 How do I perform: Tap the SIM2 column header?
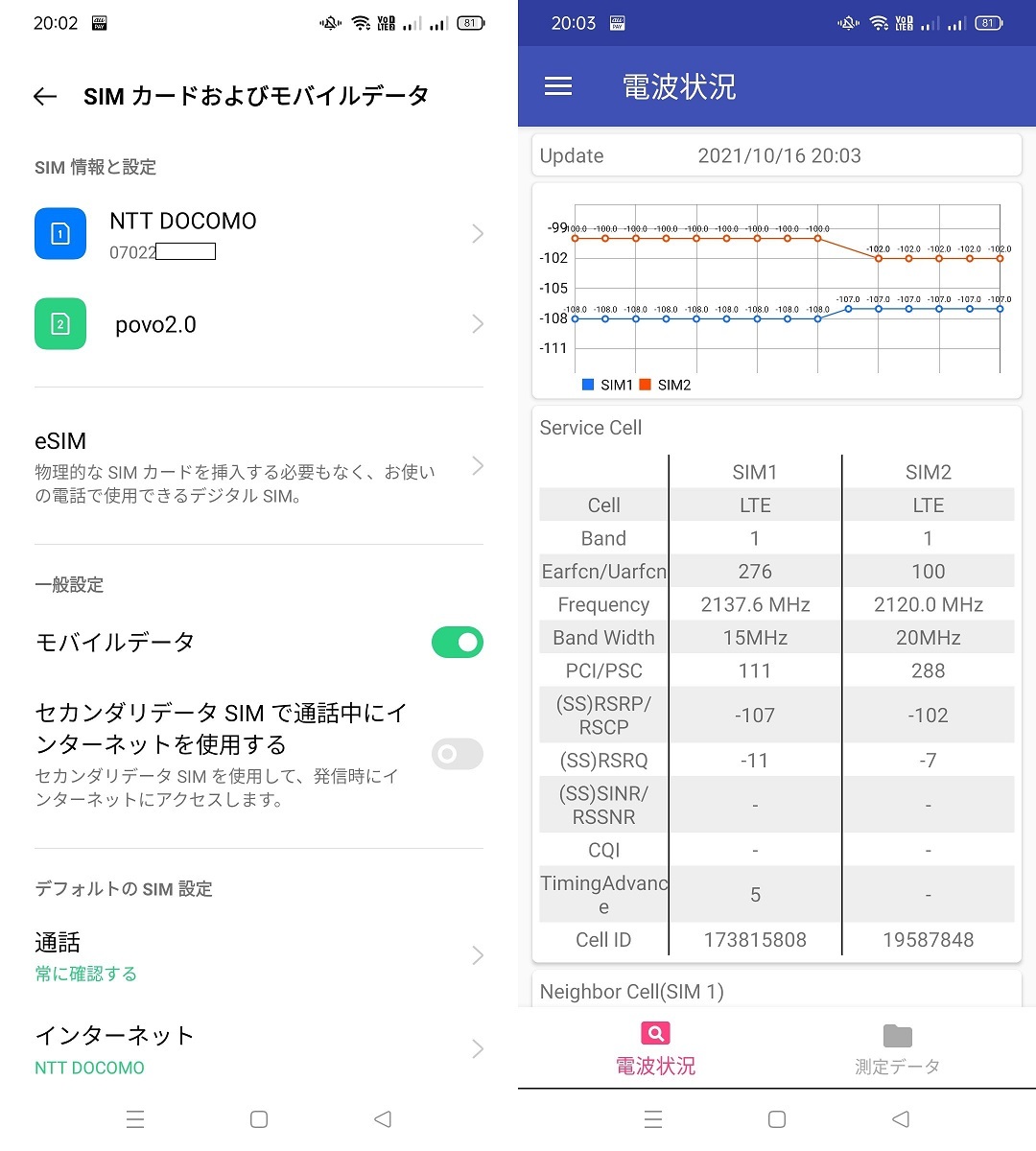(x=929, y=472)
